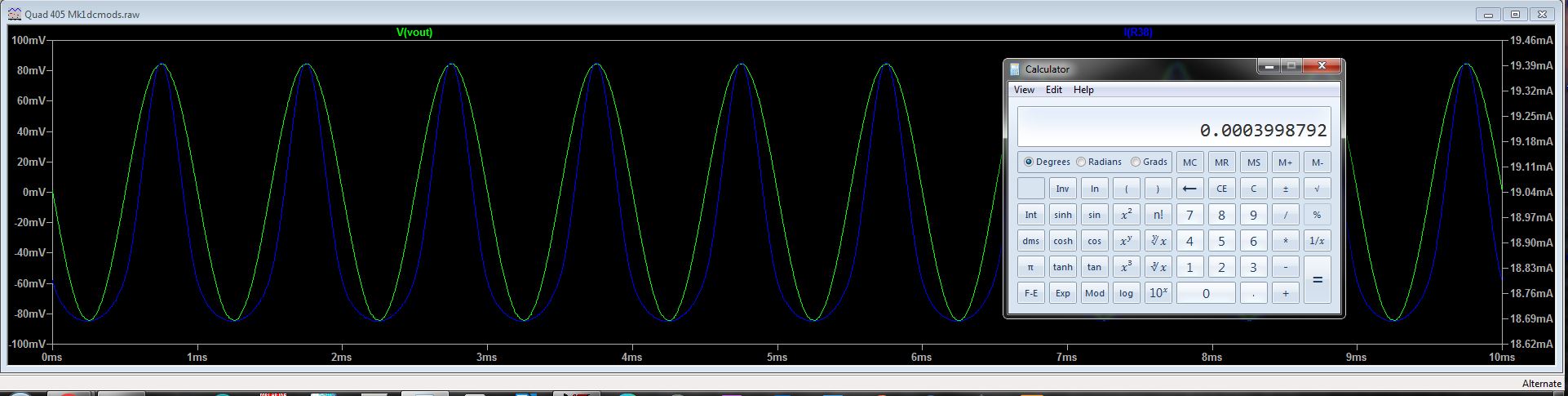Click the x cubed key
The width and height of the screenshot is (1568, 396).
[1126, 267]
